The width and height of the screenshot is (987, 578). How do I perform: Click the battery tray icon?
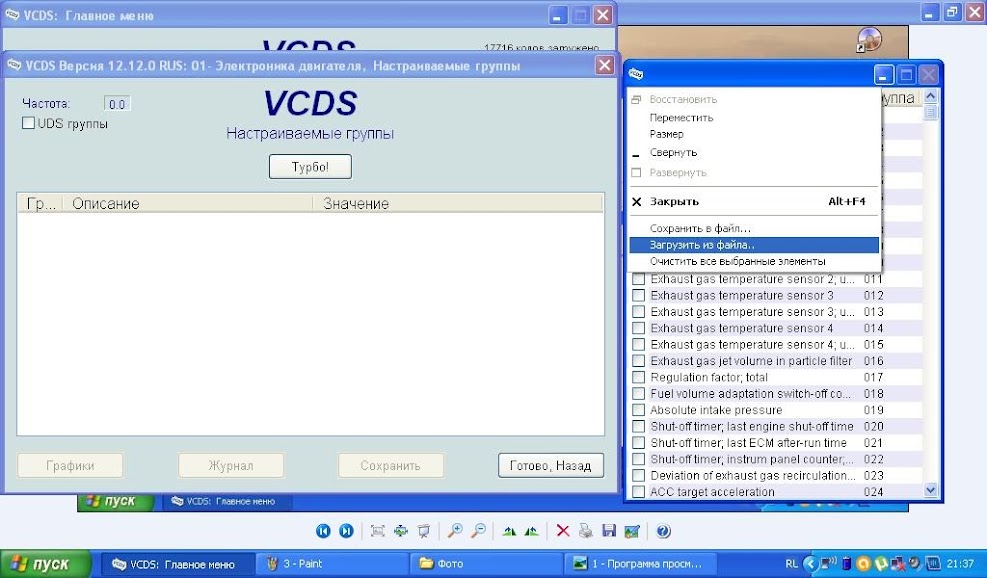tap(847, 564)
